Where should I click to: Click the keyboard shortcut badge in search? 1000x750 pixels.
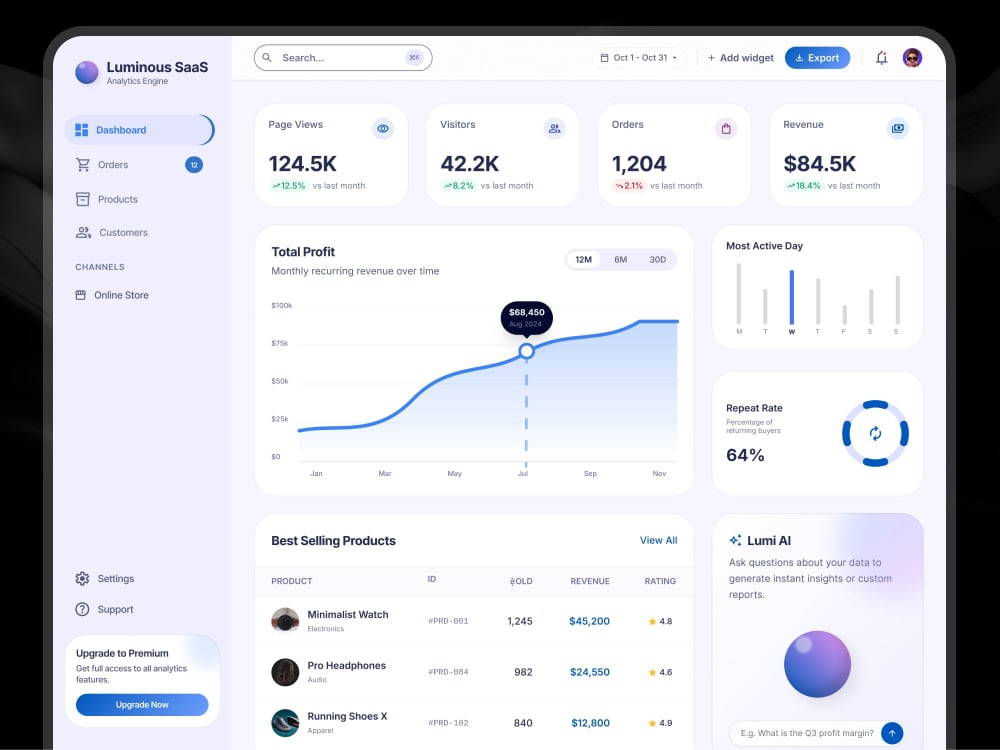pos(415,57)
